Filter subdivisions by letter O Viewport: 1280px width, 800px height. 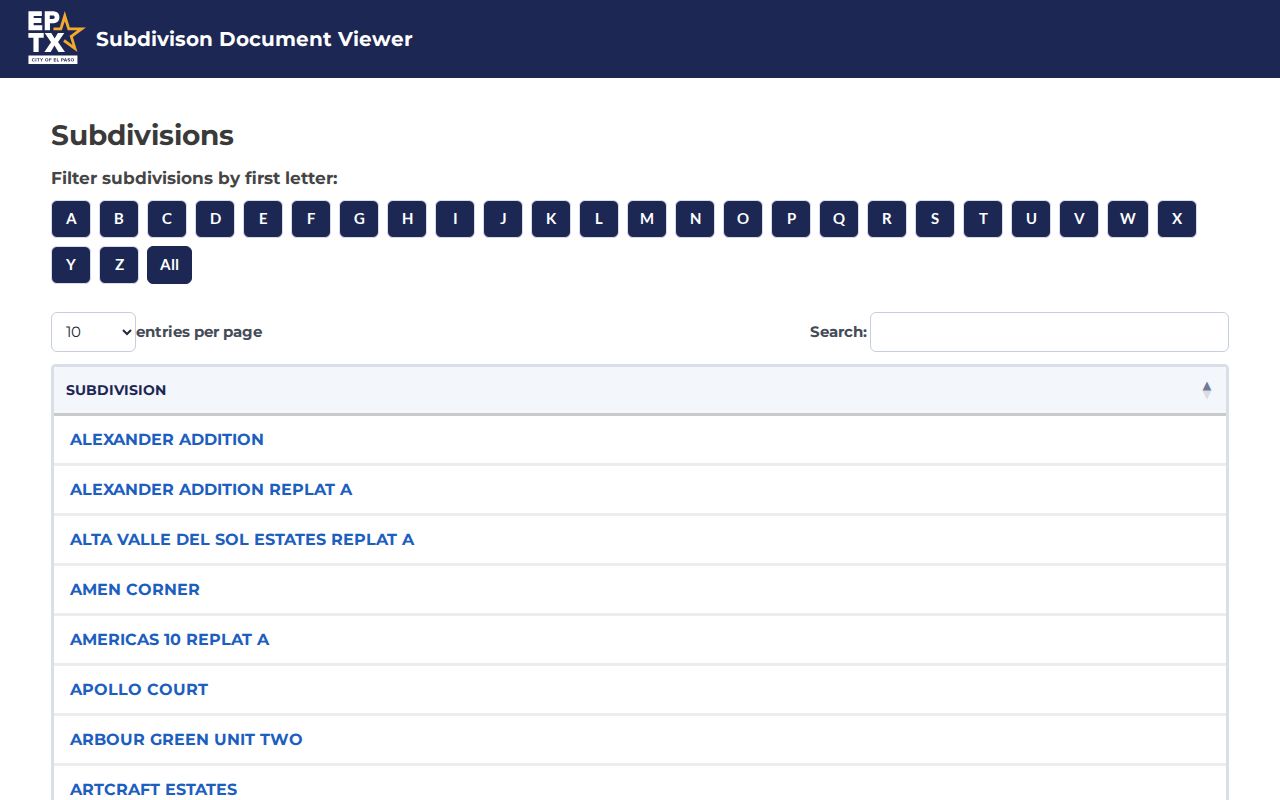743,219
